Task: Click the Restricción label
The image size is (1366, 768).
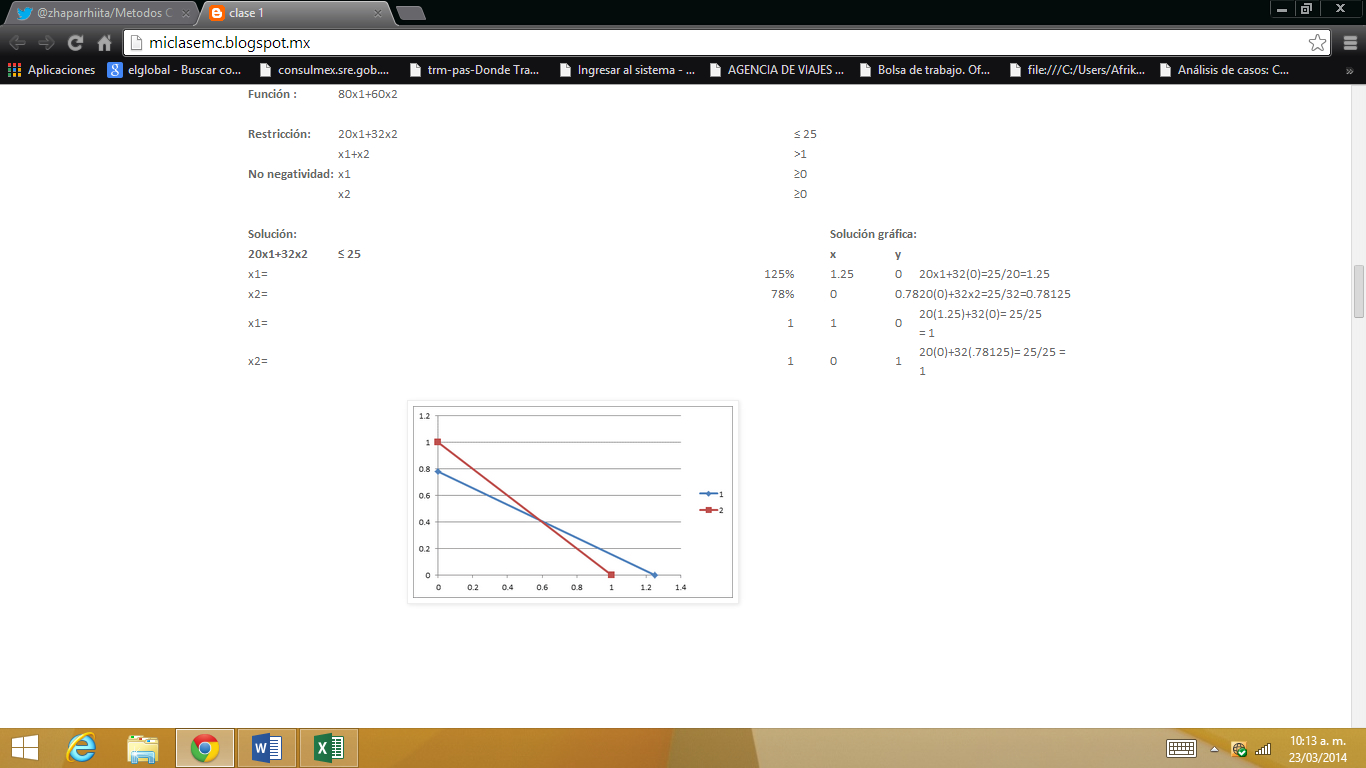Action: click(x=279, y=134)
